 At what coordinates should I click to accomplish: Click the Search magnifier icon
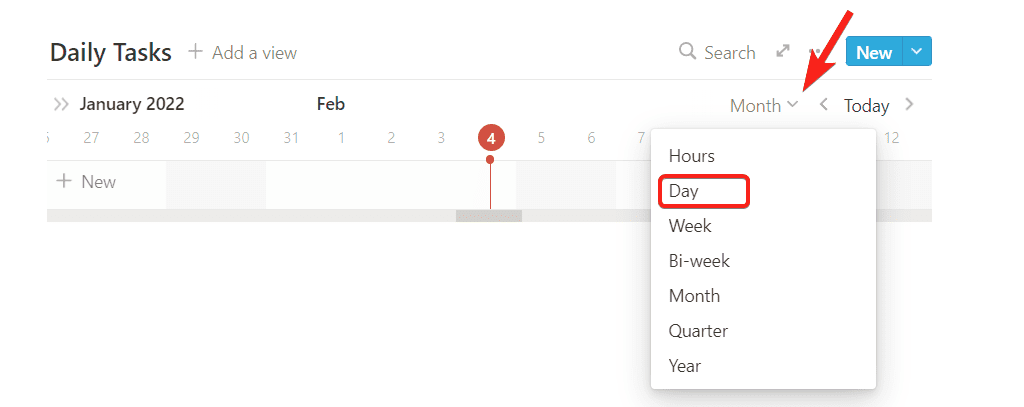pos(687,52)
